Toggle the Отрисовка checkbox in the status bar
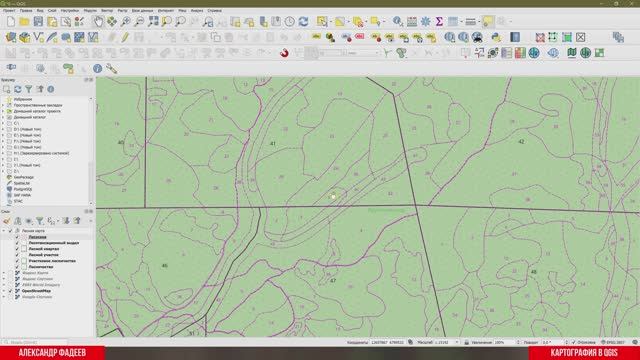Viewport: 640px width, 360px height. (573, 342)
